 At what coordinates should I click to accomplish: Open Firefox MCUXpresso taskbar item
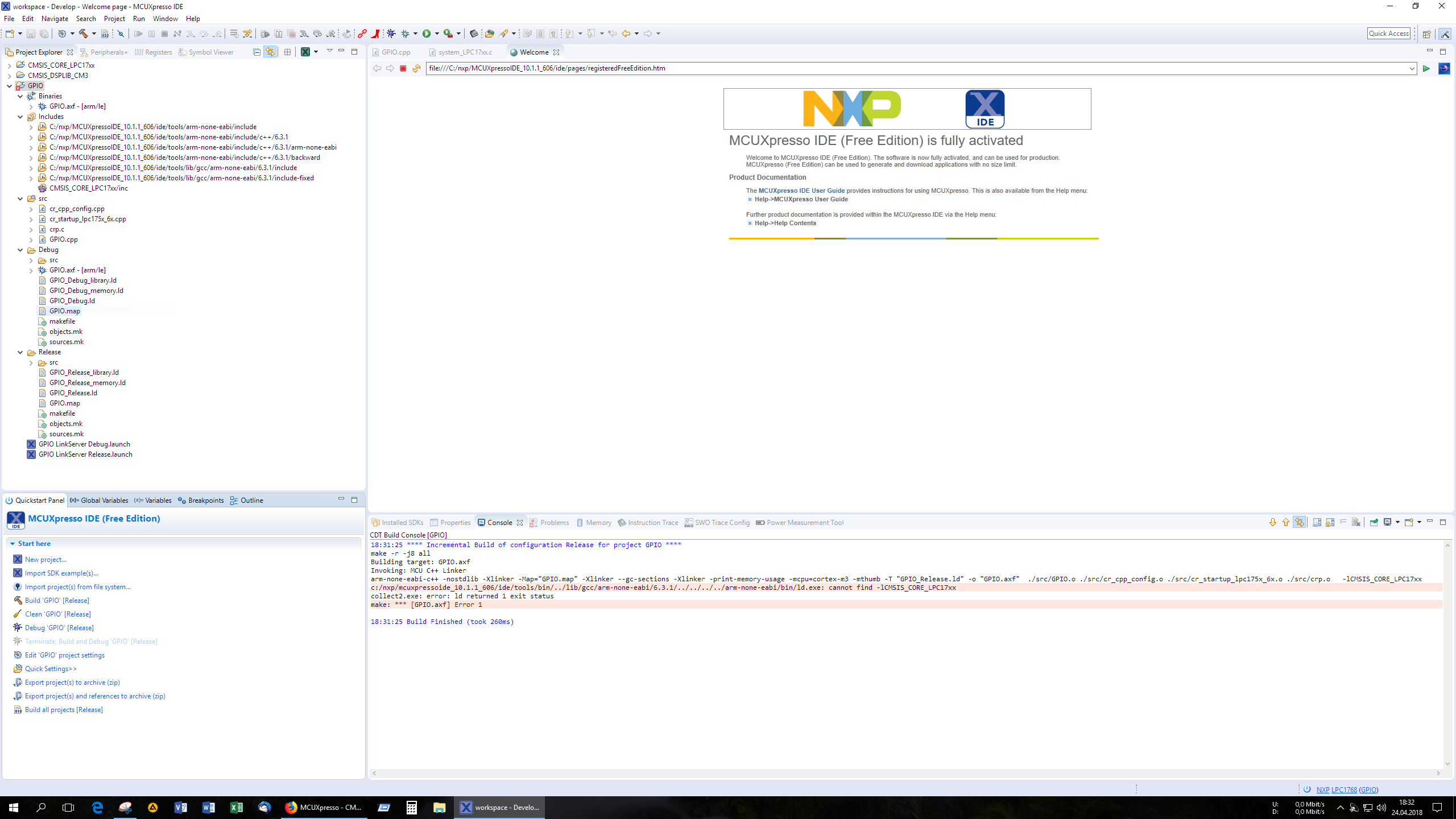point(324,807)
